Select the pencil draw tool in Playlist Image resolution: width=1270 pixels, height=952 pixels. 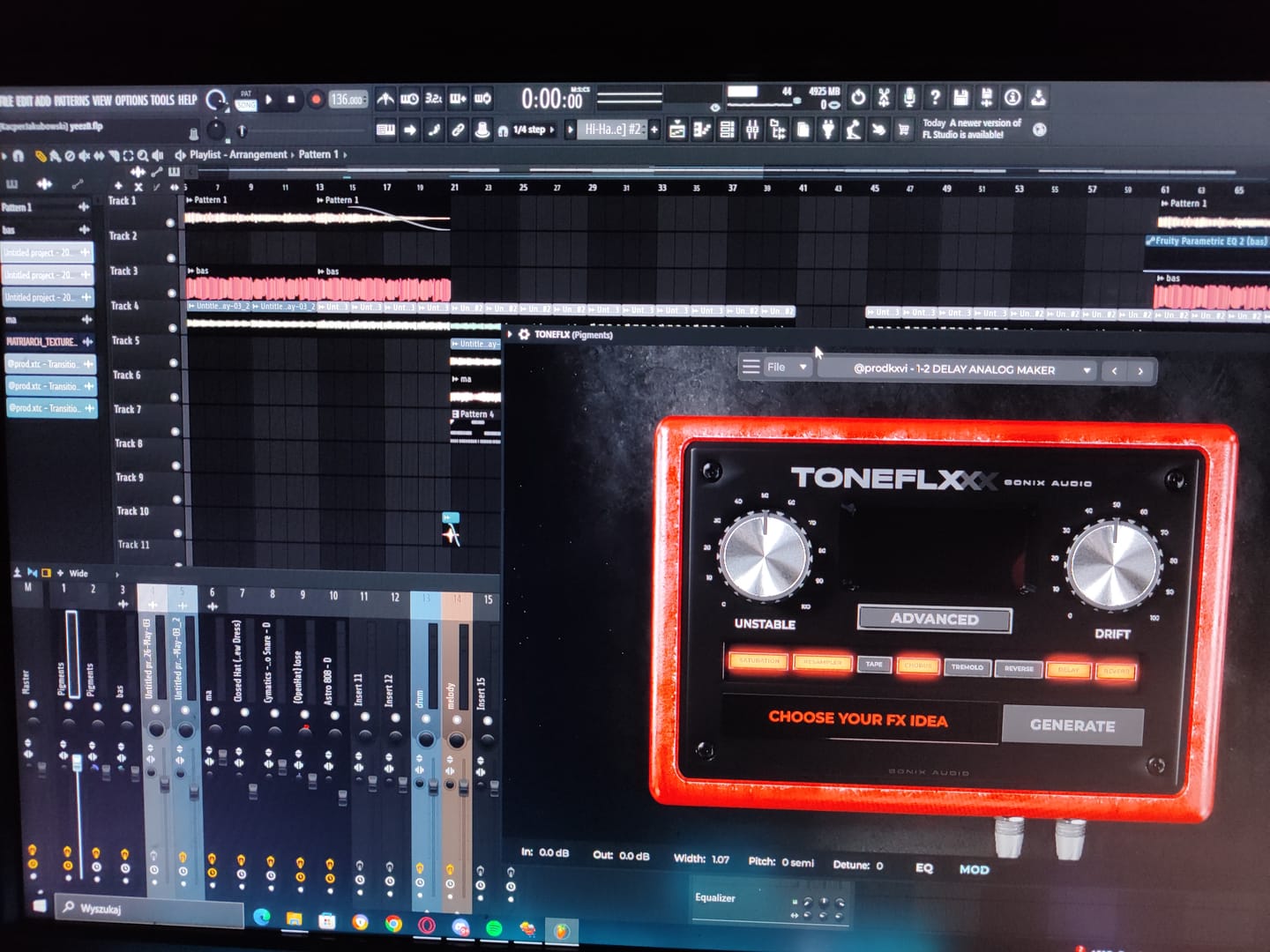[x=41, y=156]
